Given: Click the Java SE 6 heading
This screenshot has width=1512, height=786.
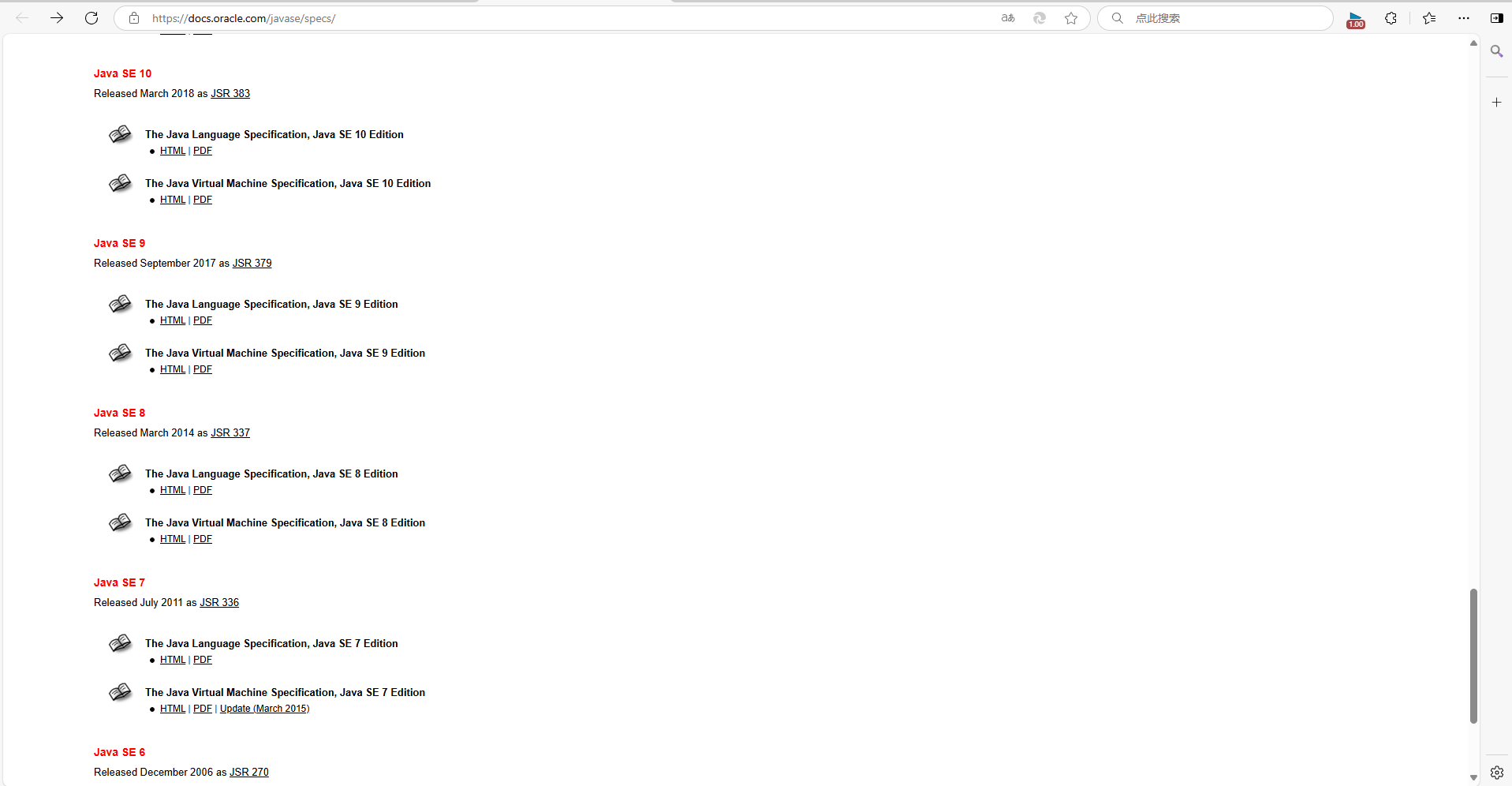Looking at the screenshot, I should coord(119,752).
